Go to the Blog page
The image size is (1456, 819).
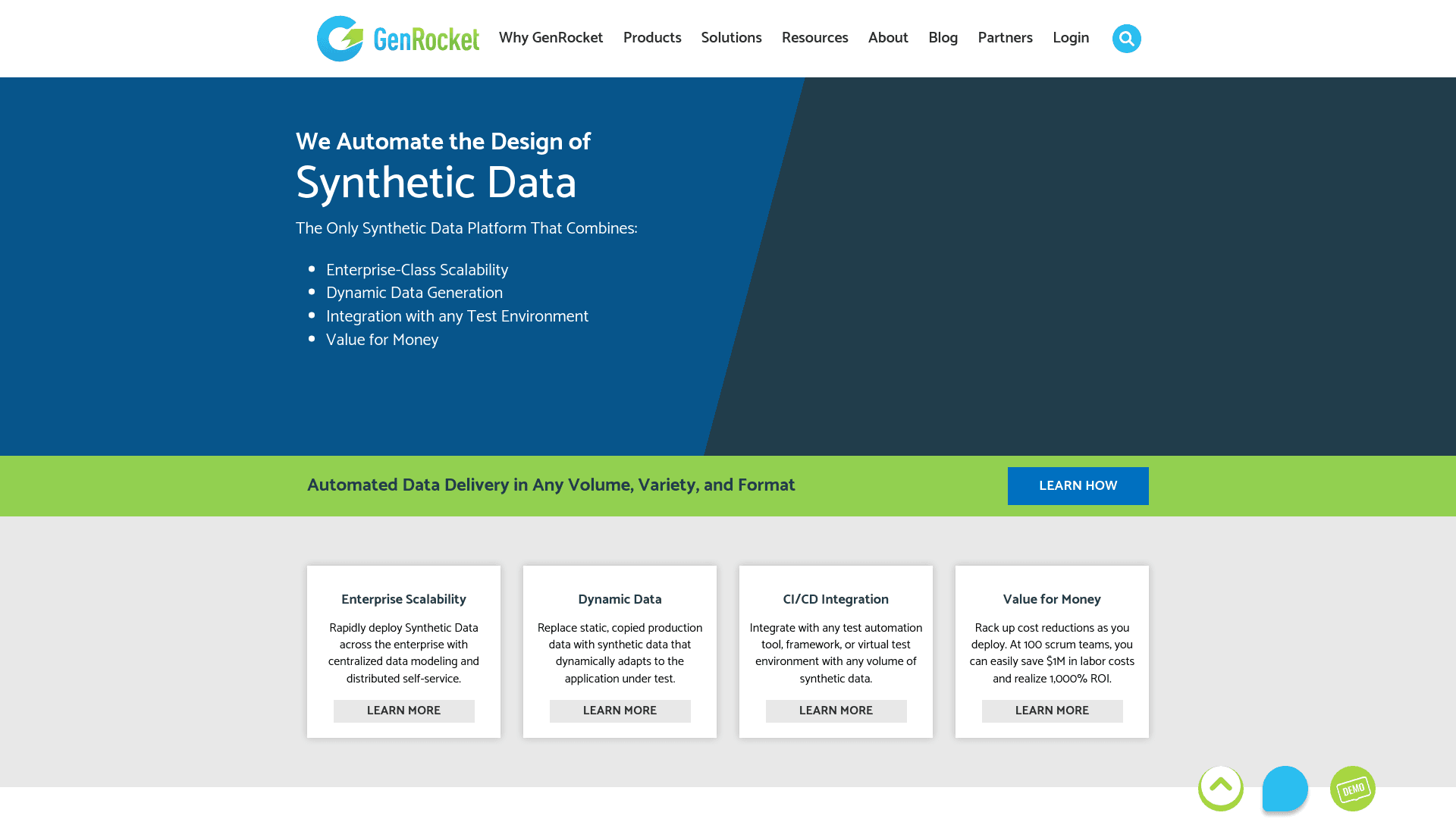point(943,38)
